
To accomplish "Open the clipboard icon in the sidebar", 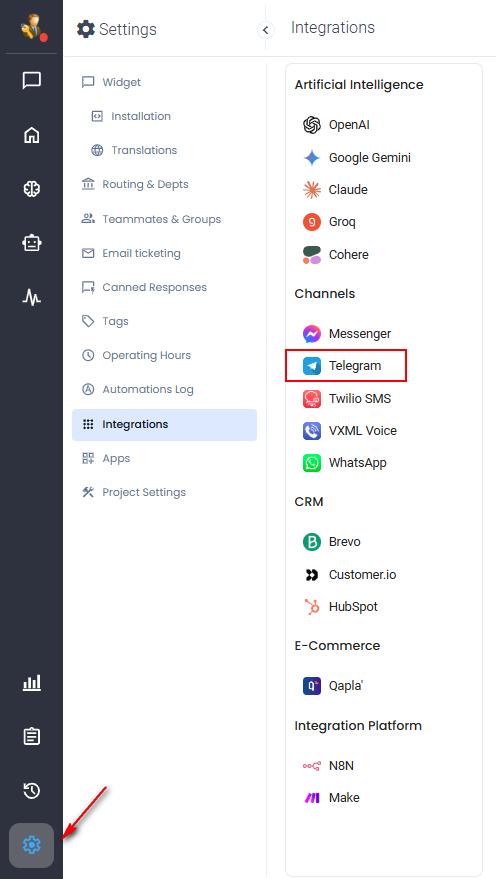I will 31,736.
